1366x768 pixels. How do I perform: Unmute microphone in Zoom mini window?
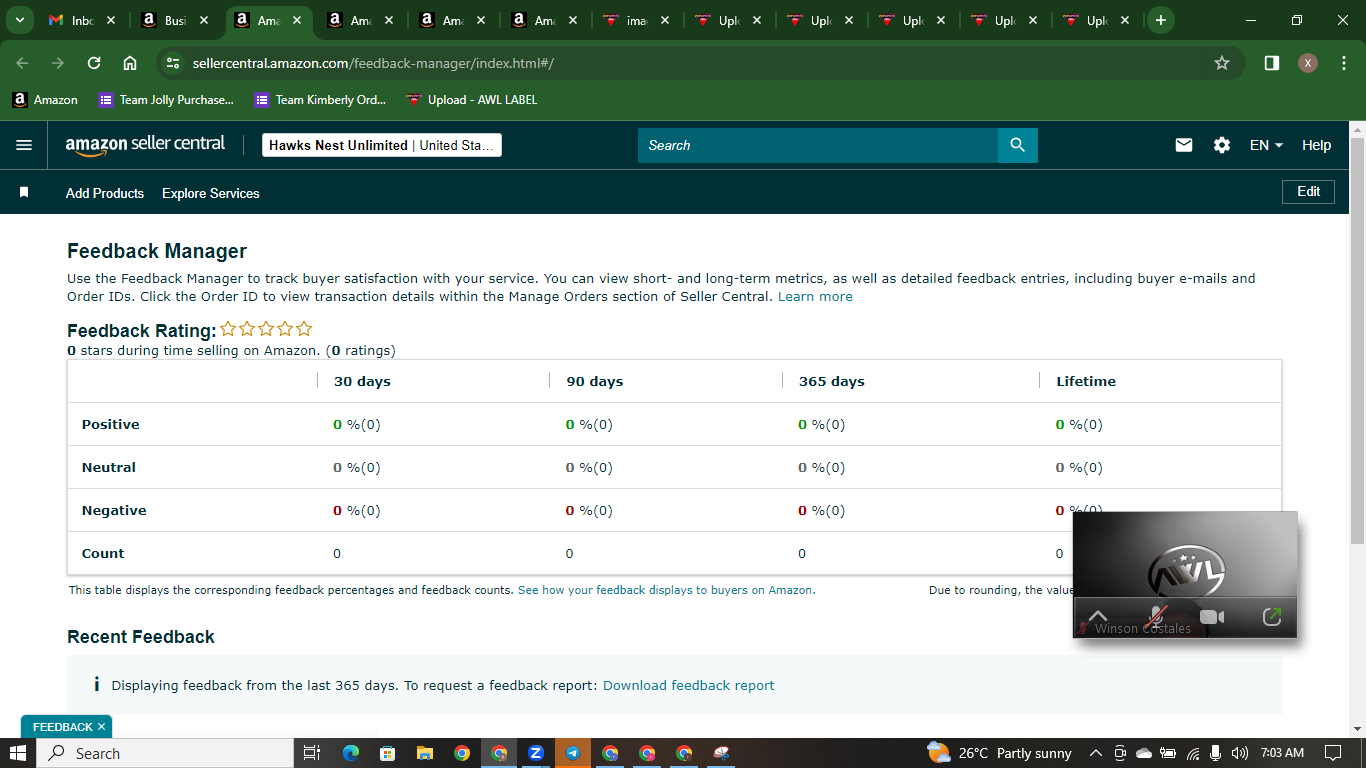pyautogui.click(x=1157, y=617)
